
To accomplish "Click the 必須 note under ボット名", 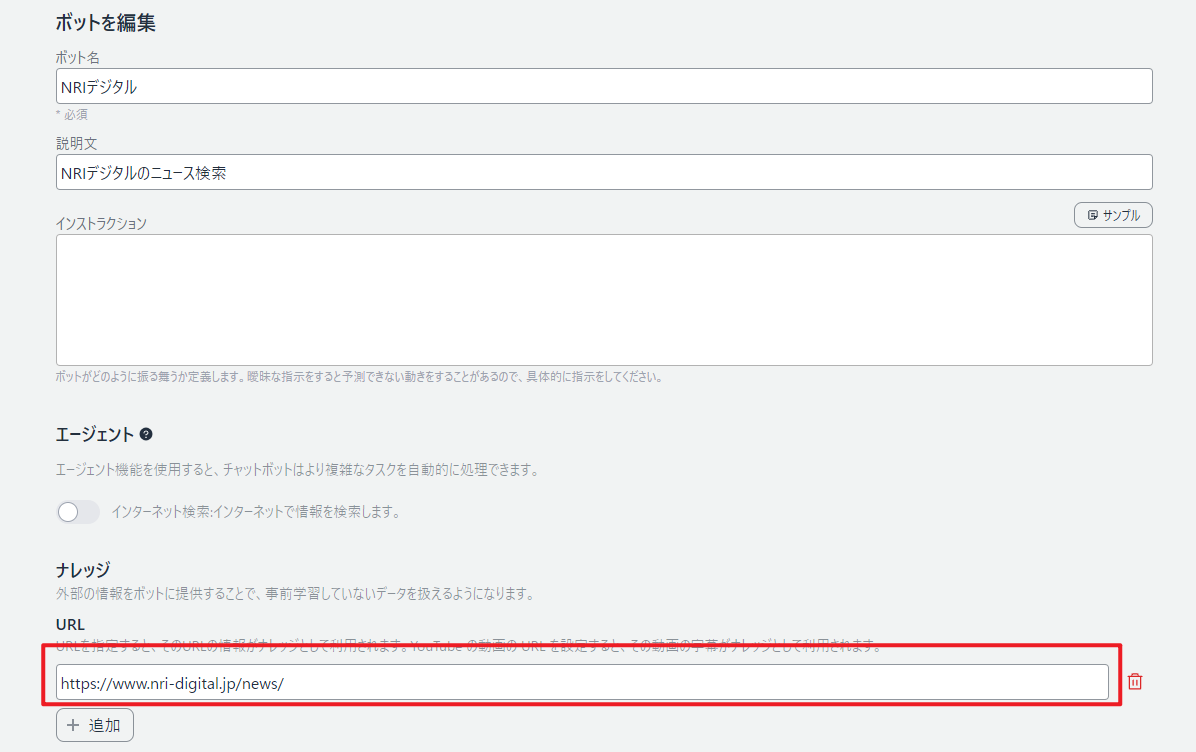I will click(74, 114).
